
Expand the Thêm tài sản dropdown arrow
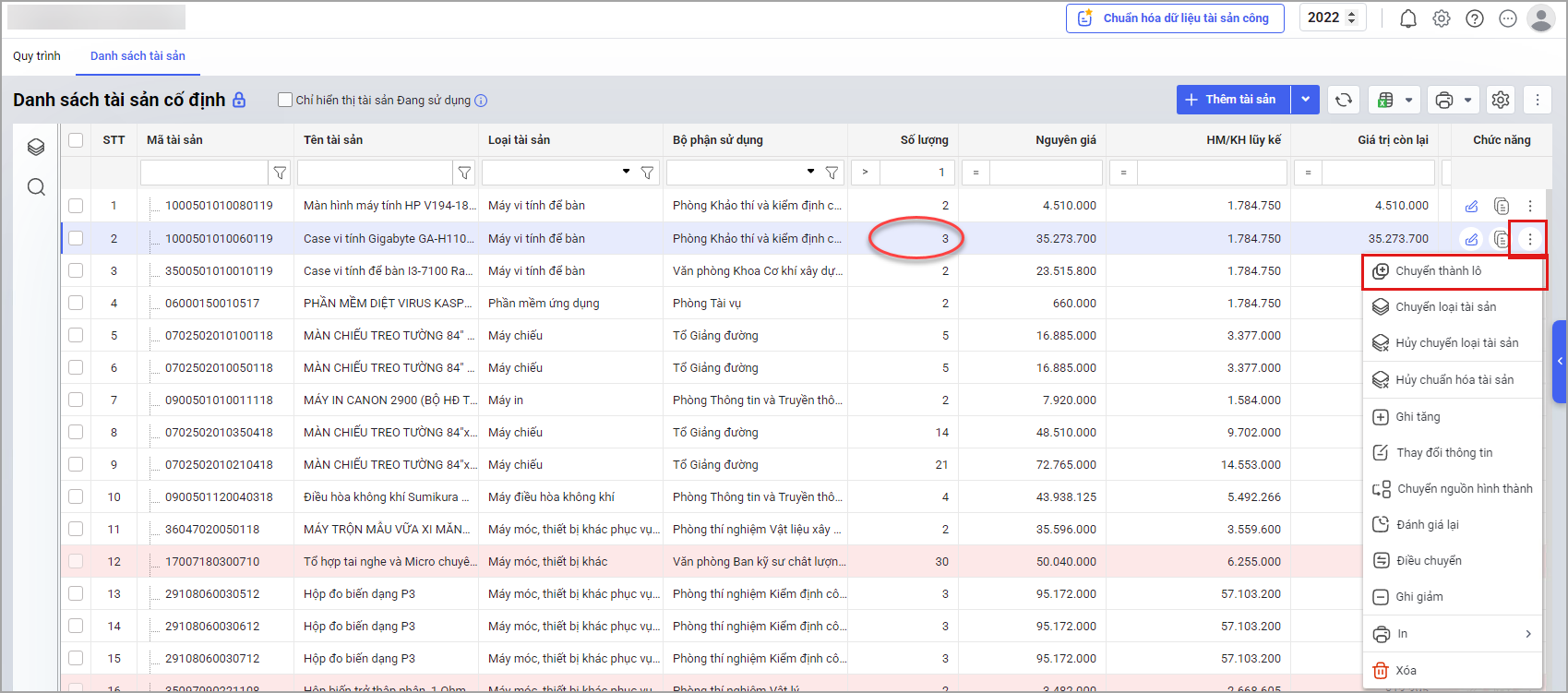coord(1305,100)
